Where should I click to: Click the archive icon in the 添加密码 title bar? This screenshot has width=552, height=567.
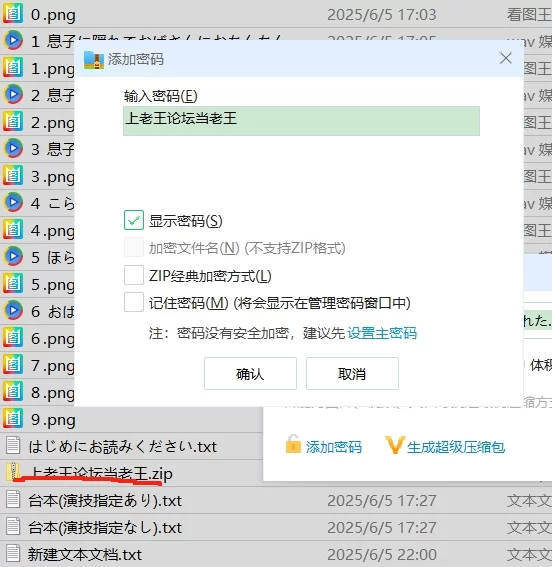94,60
